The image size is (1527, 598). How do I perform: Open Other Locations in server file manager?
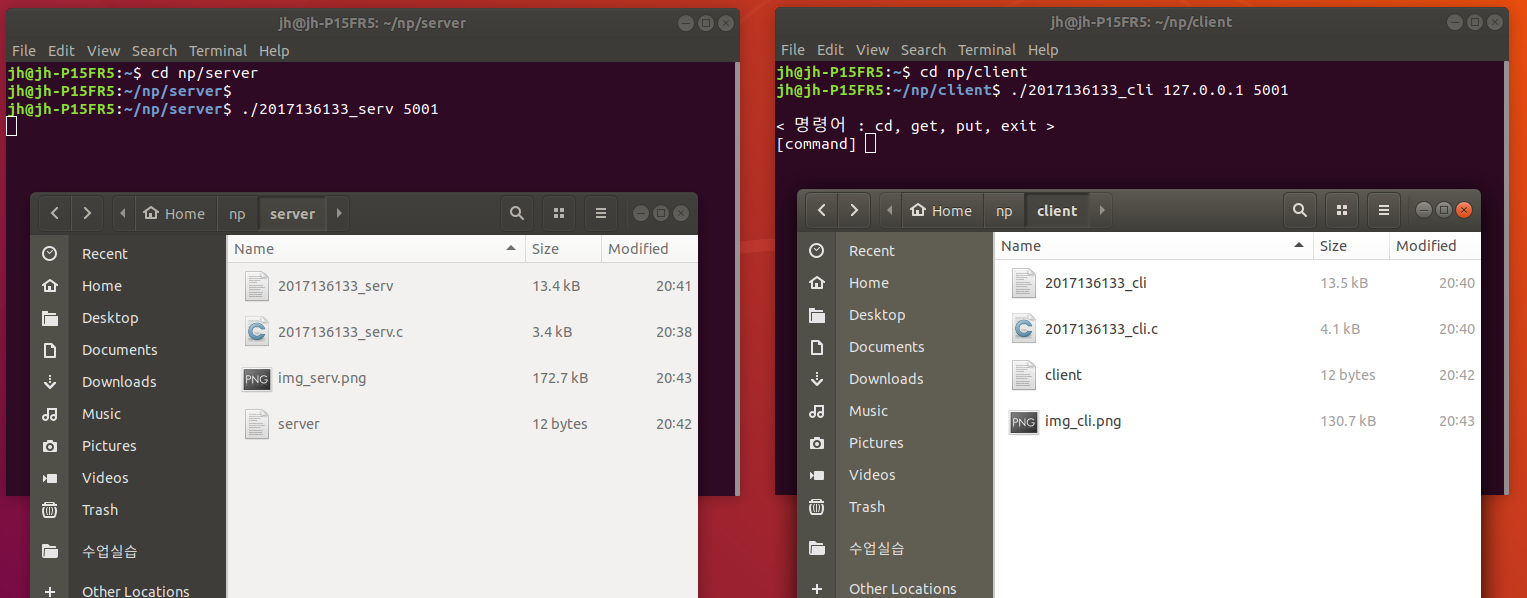128,591
